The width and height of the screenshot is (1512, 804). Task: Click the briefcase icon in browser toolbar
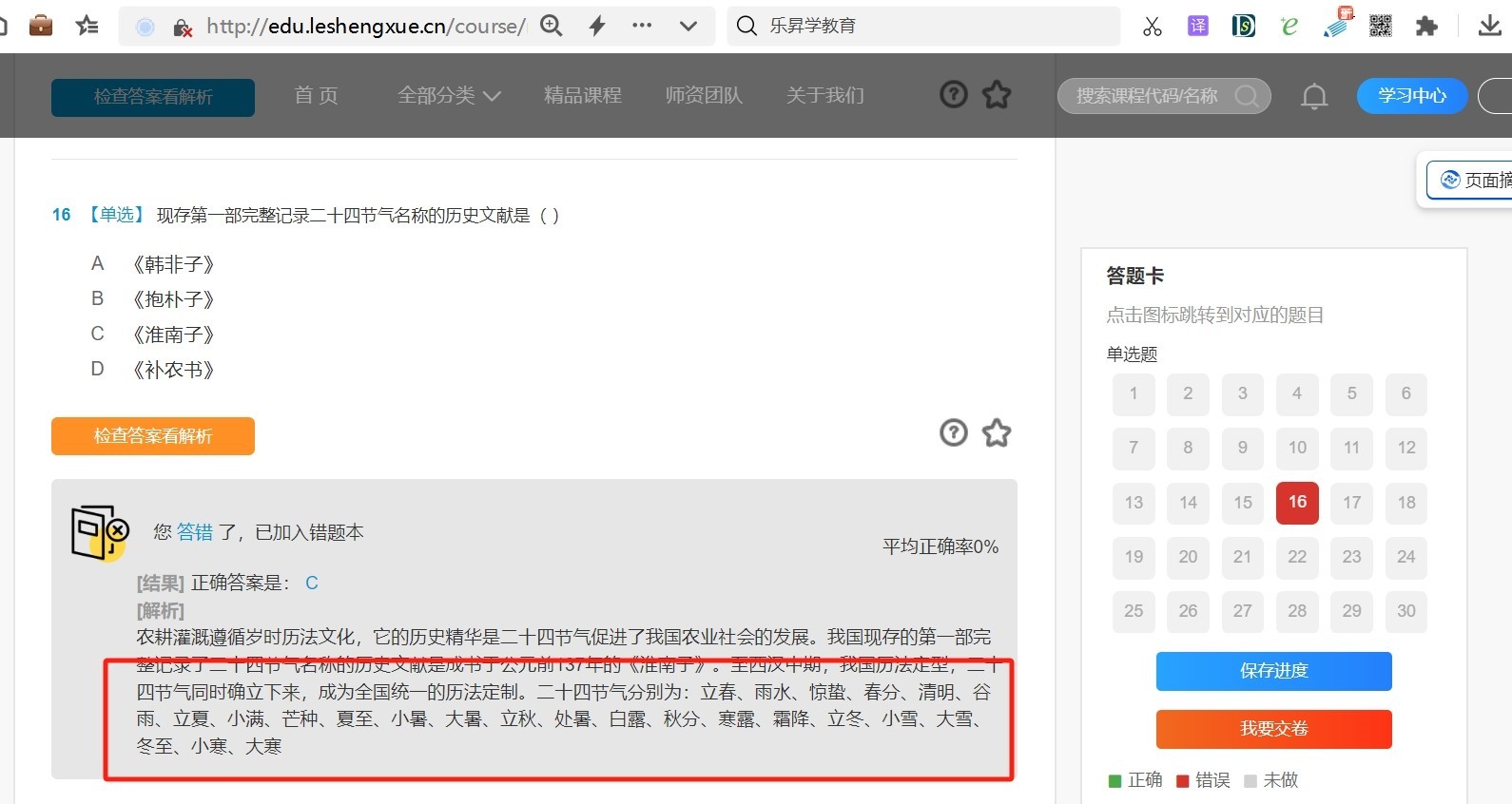coord(41,26)
